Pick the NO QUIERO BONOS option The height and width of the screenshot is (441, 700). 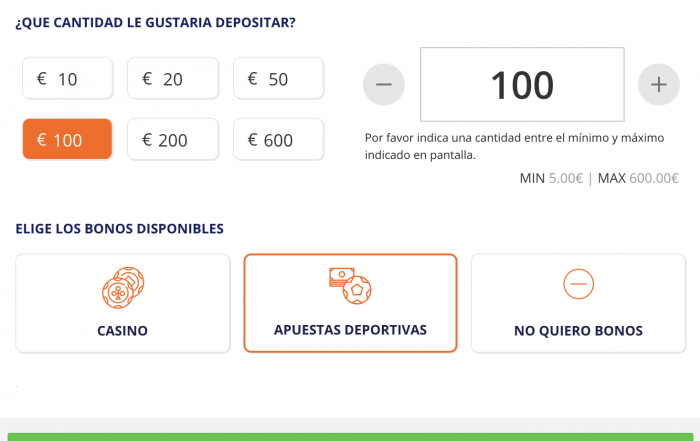coord(578,304)
